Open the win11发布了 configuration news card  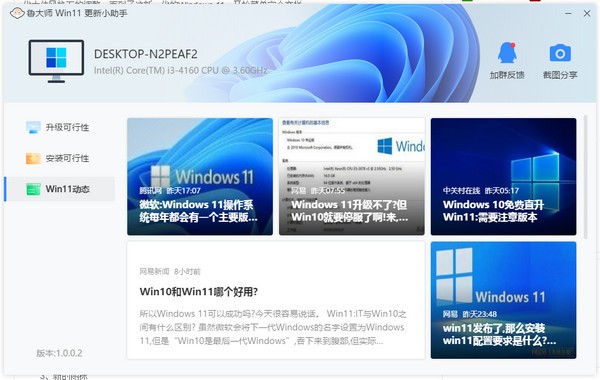[503, 300]
